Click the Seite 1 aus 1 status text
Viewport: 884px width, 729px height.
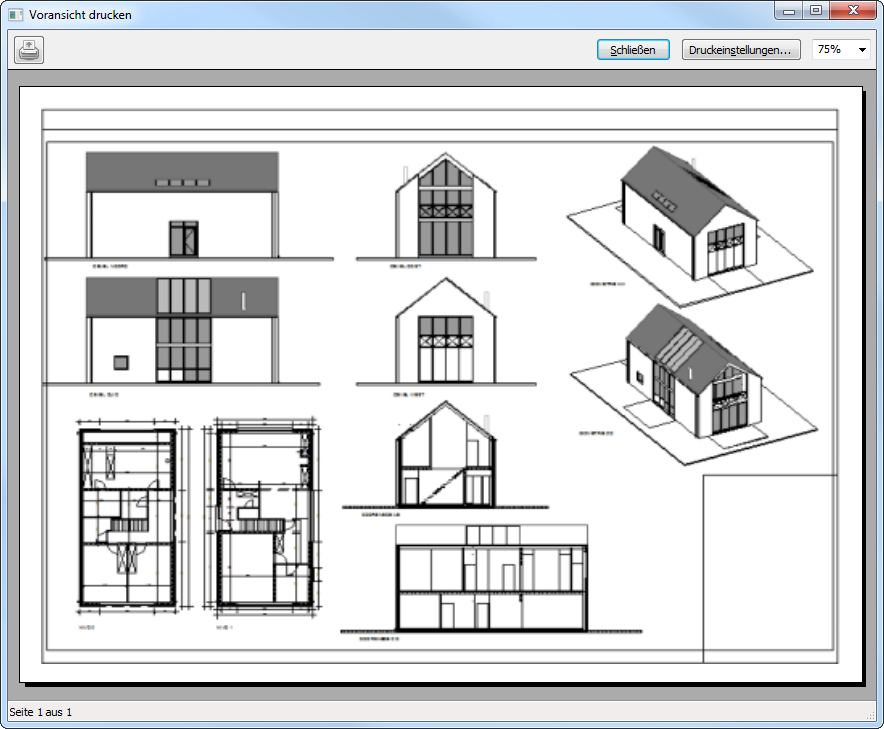tap(41, 712)
